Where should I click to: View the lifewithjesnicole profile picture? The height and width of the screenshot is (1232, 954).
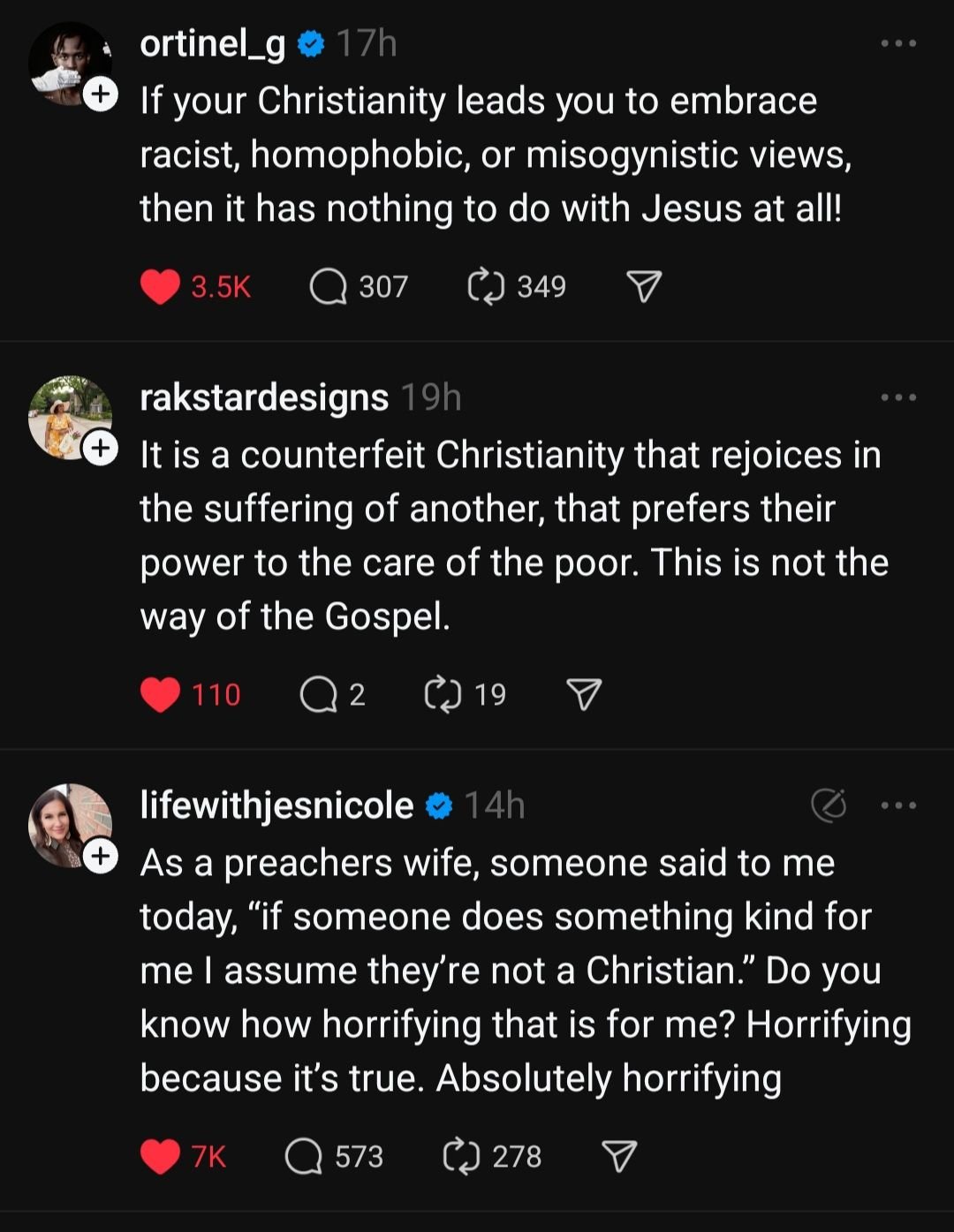click(x=70, y=826)
